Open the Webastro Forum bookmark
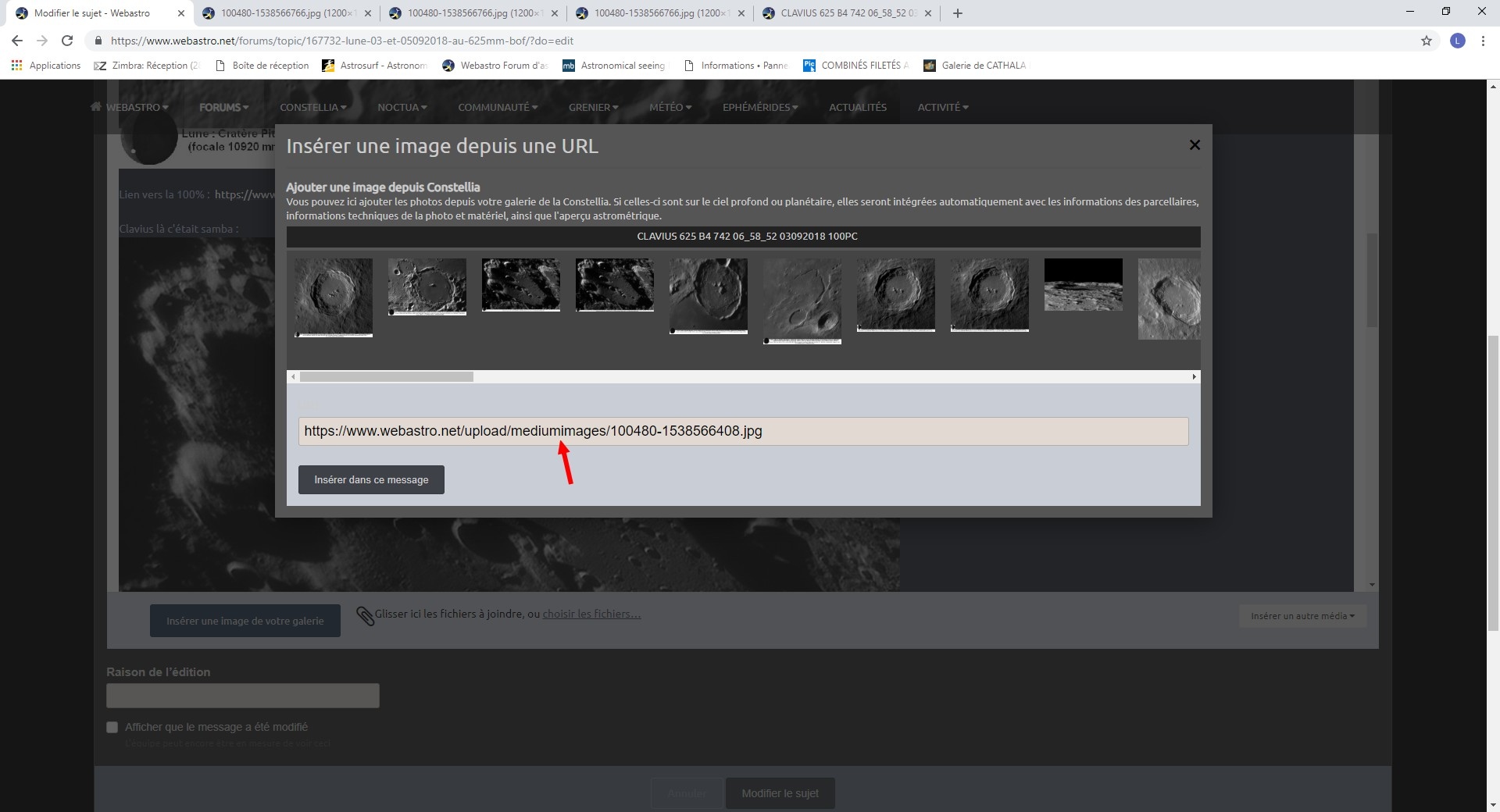1500x812 pixels. pos(495,66)
